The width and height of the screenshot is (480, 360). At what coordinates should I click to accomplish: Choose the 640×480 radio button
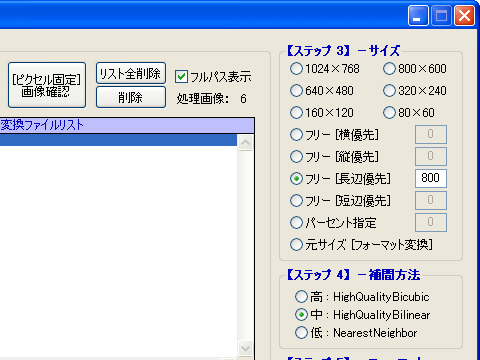pyautogui.click(x=296, y=91)
